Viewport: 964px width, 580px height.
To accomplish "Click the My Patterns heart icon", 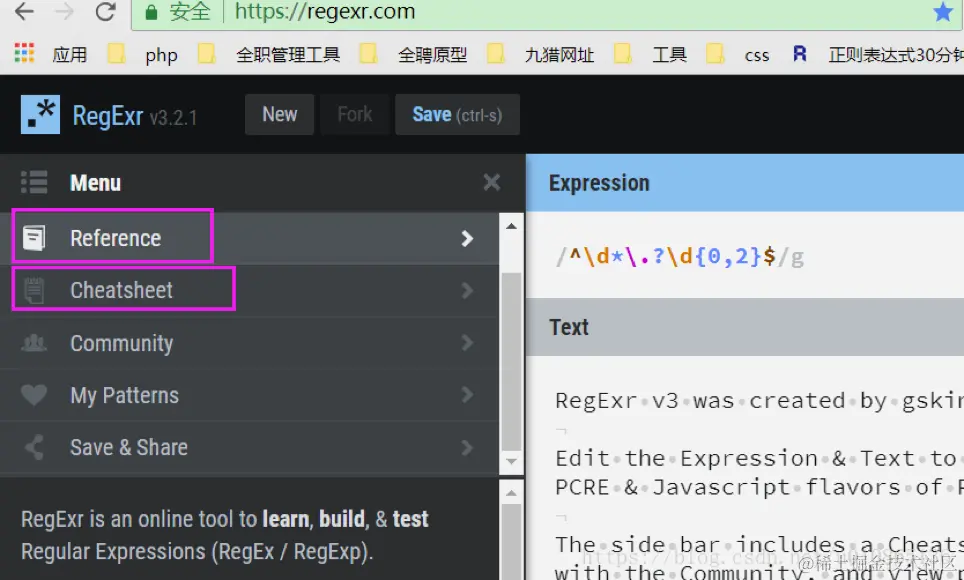I will (x=34, y=395).
